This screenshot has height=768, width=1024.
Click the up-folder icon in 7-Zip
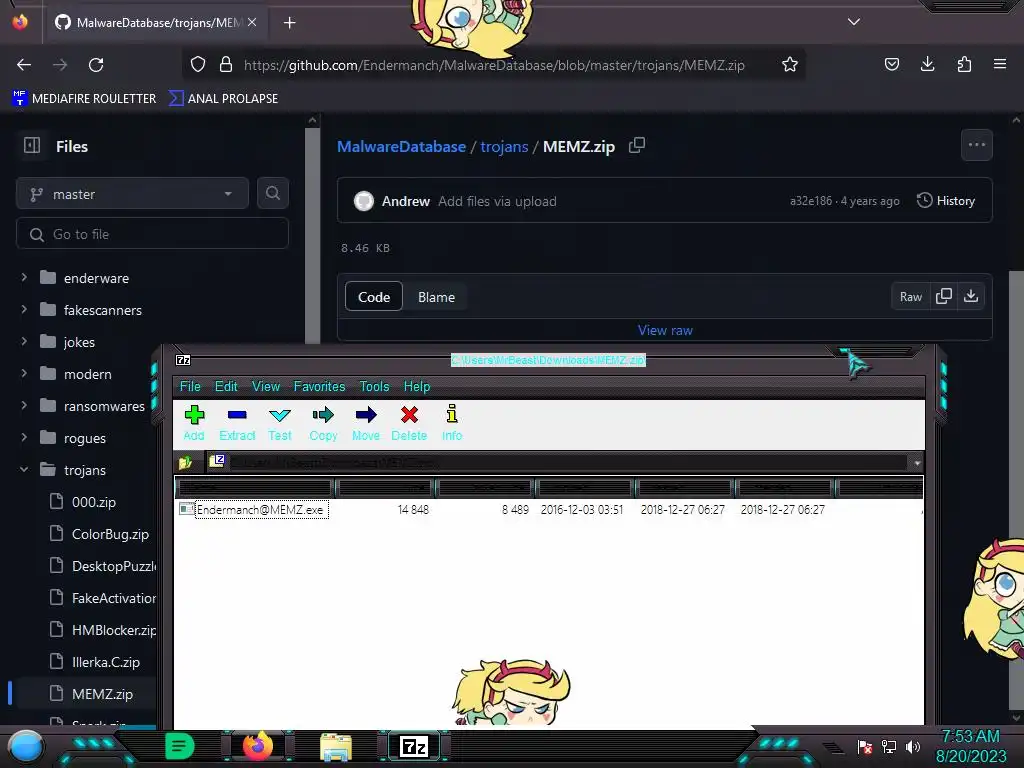click(x=185, y=462)
